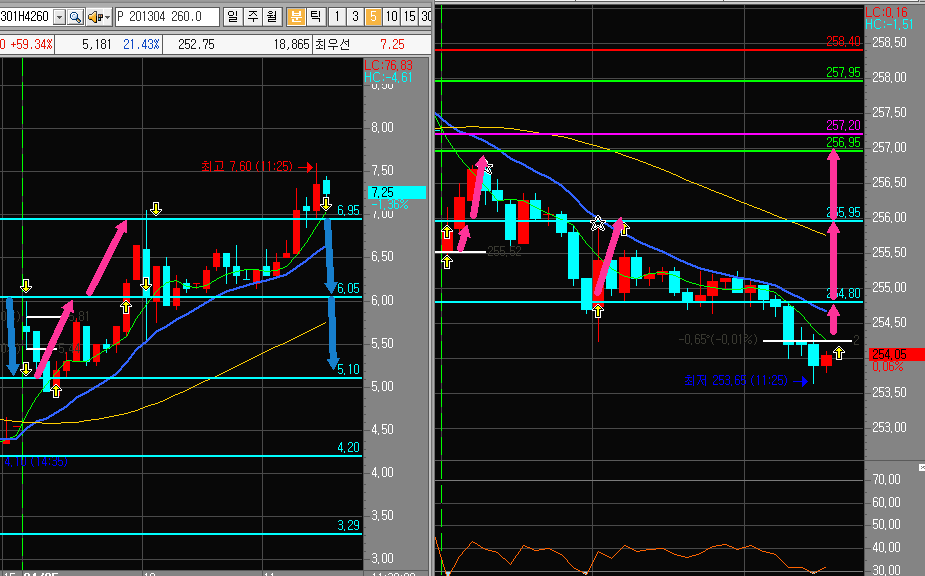The image size is (925, 576).
Task: Click the star marker on the right chart
Action: tap(598, 223)
